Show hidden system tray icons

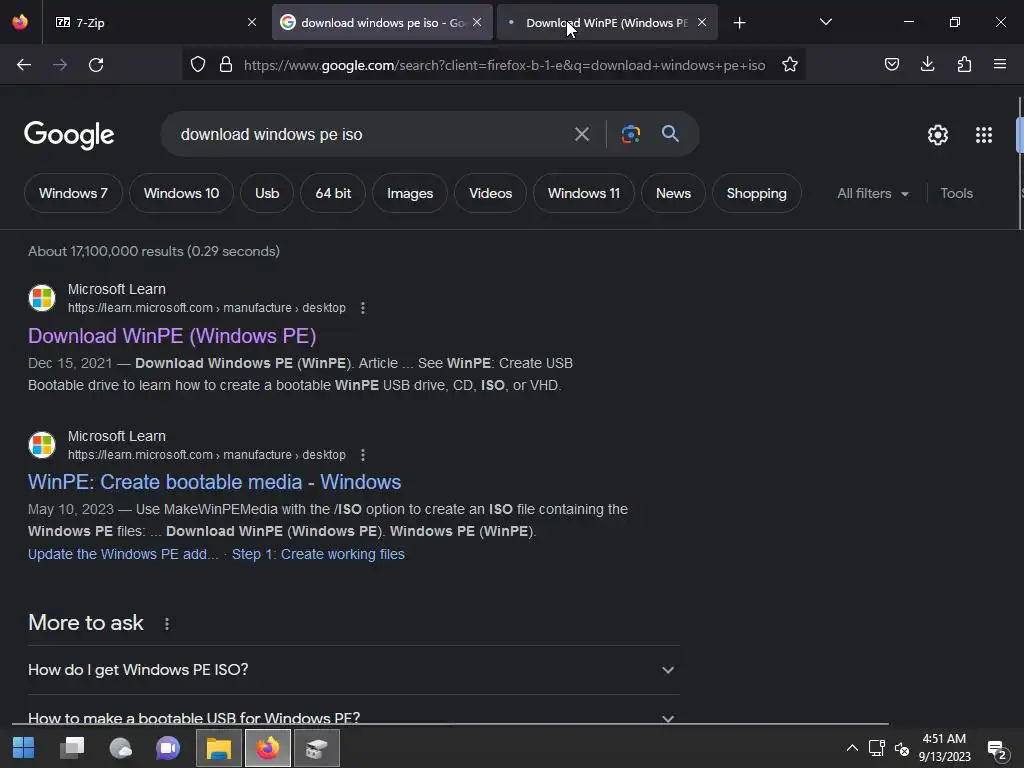[852, 748]
